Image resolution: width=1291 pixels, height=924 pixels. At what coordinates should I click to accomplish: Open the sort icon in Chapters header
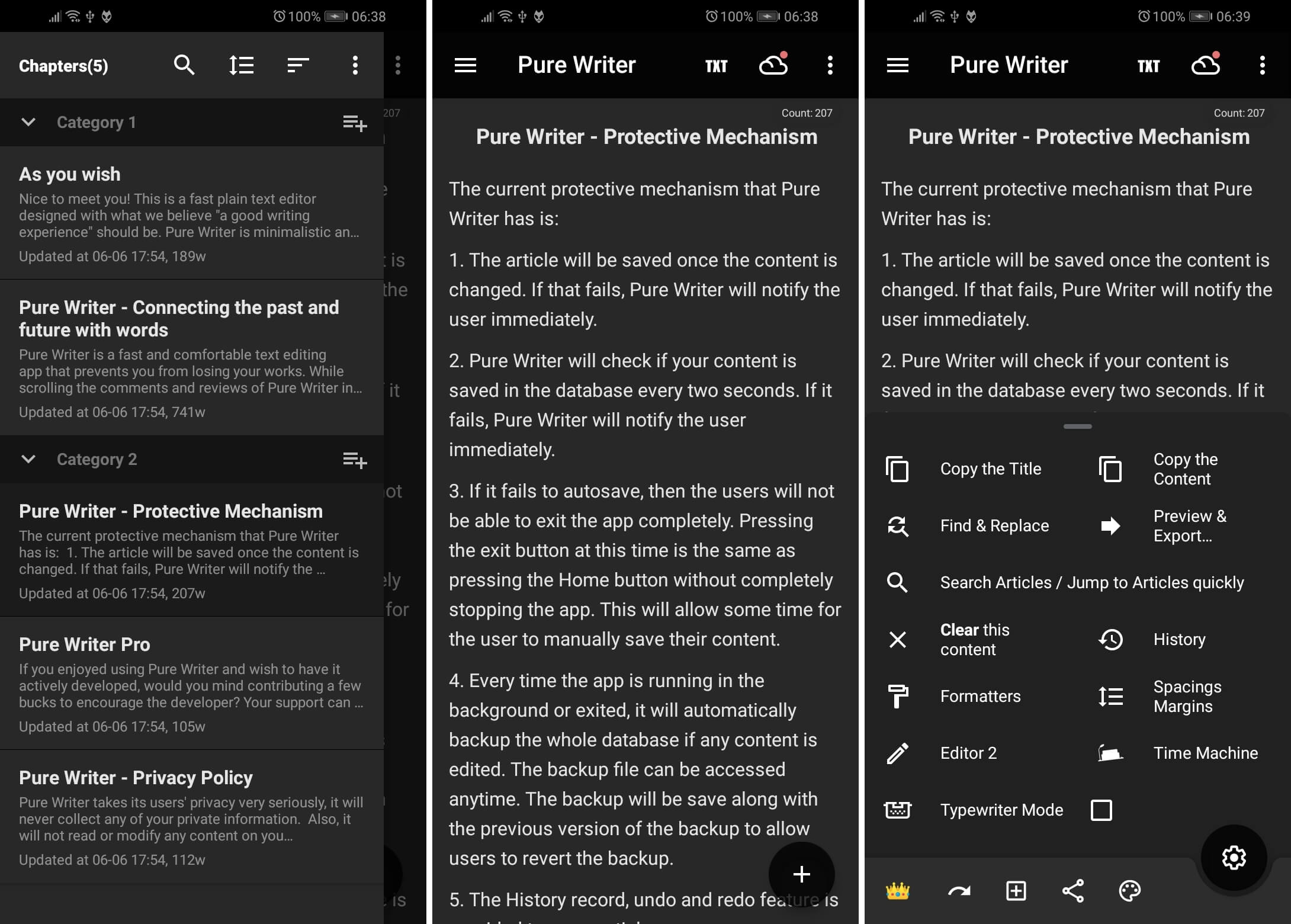[298, 65]
